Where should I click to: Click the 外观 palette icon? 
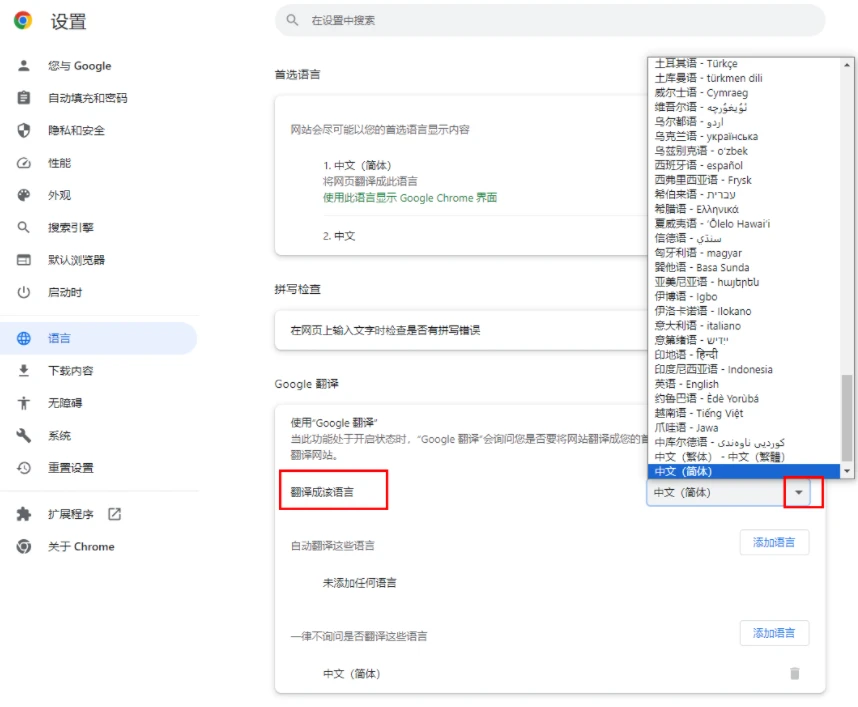pos(24,195)
